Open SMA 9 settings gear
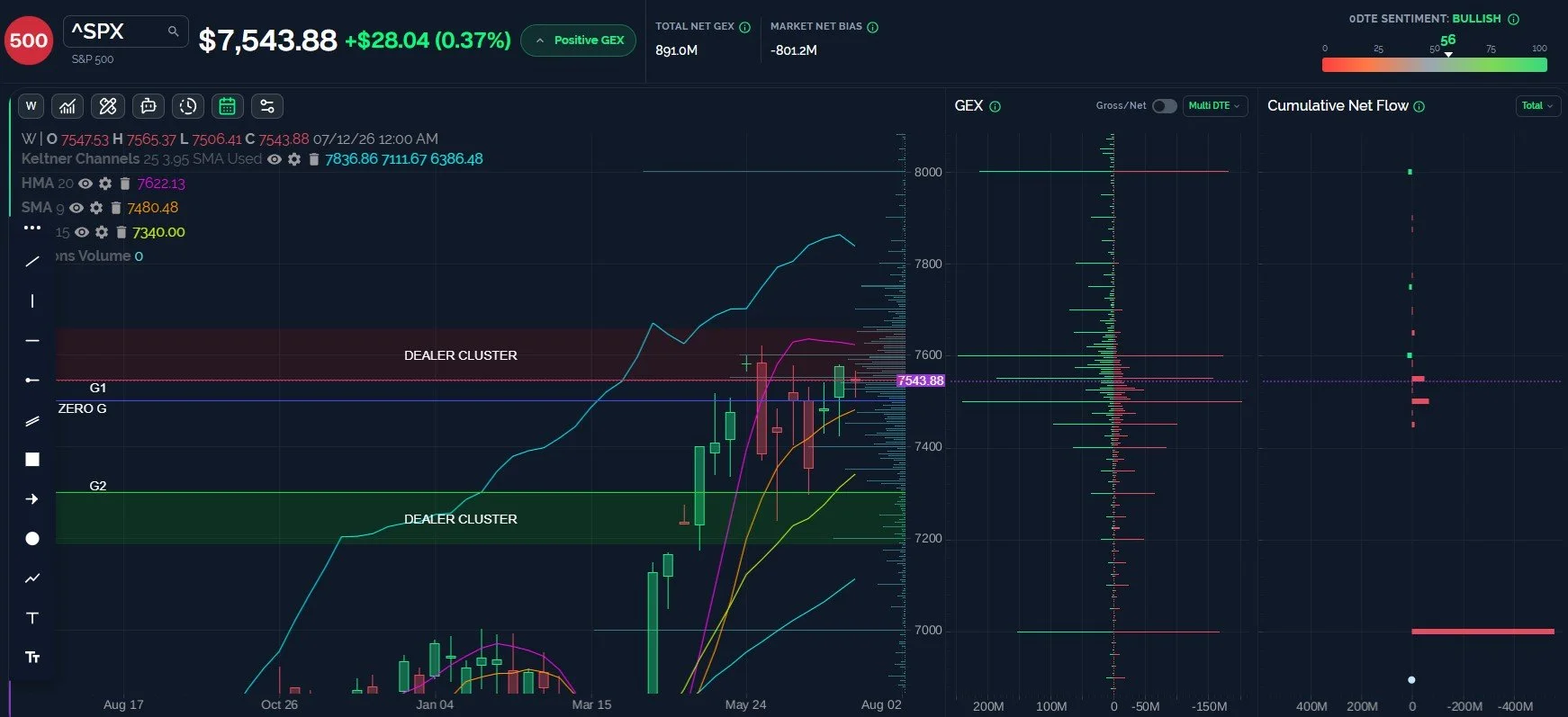Viewport: 1568px width, 717px height. coord(96,208)
